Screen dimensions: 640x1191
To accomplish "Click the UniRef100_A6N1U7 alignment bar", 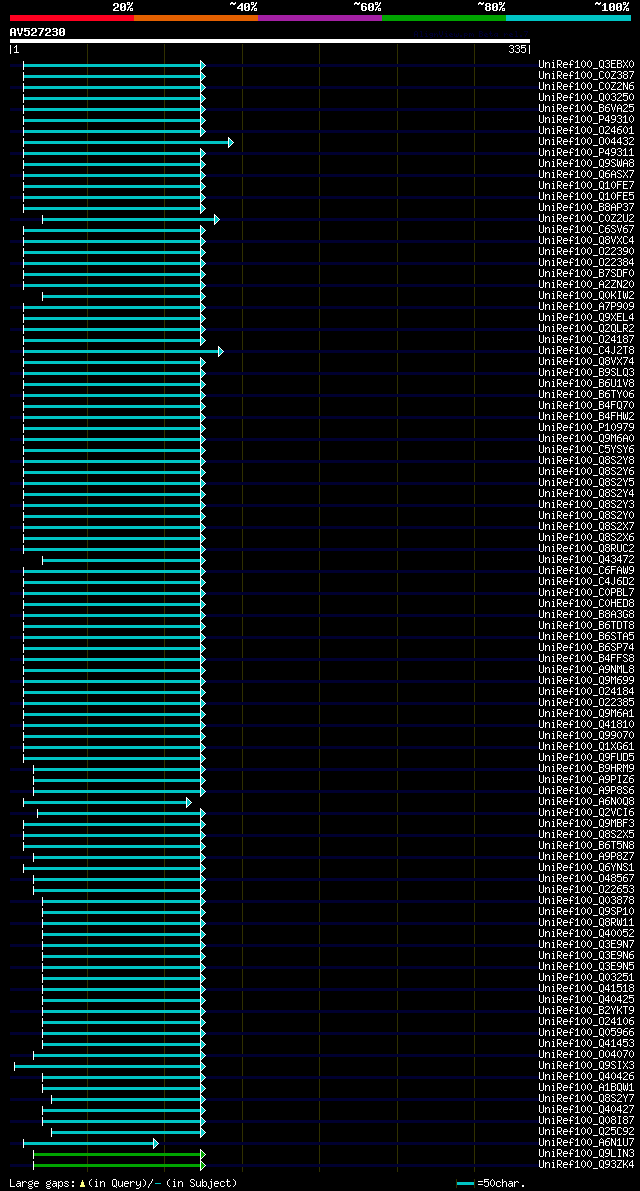I will click(x=90, y=1144).
